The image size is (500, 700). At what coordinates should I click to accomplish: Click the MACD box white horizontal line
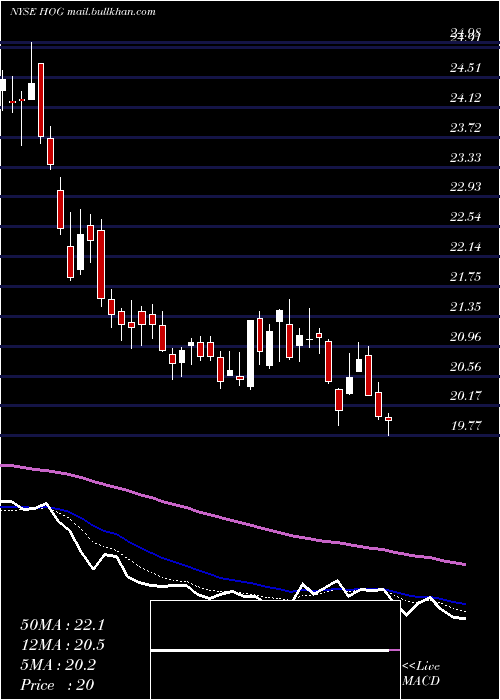(x=270, y=651)
